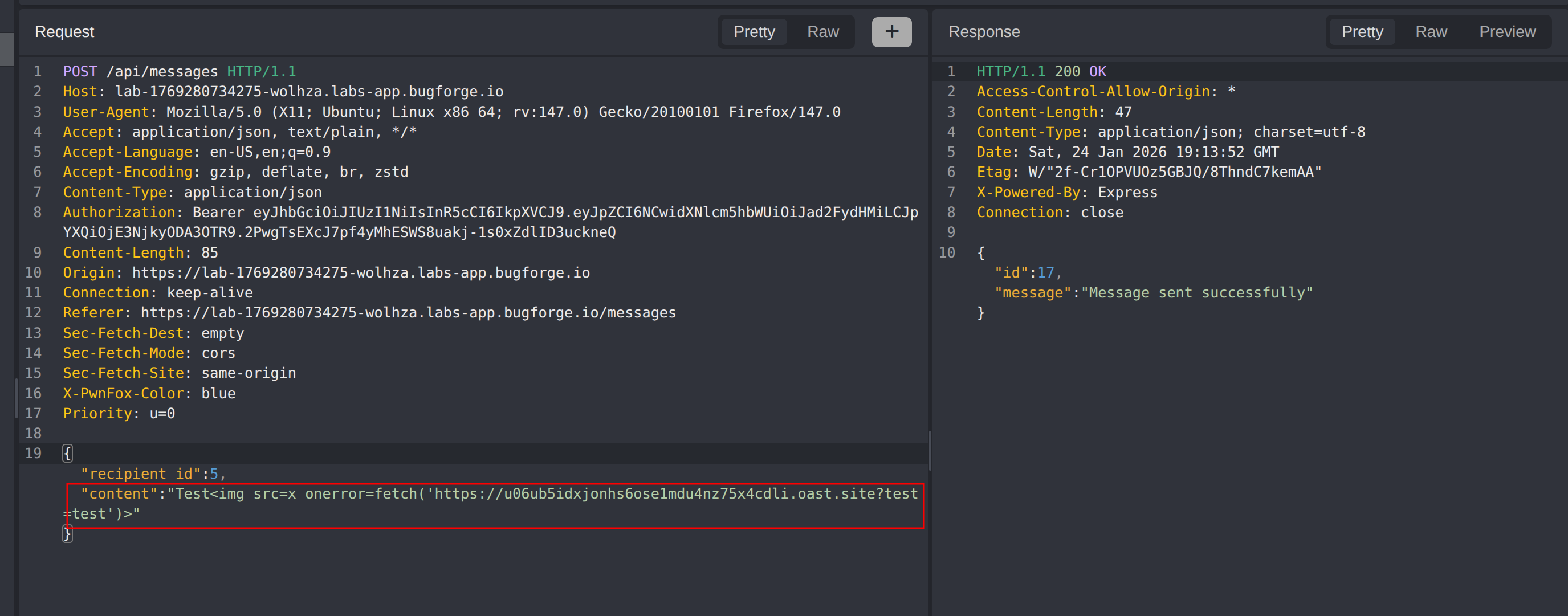The image size is (1568, 616).
Task: Click the opening brace on request line 19
Action: pyautogui.click(x=68, y=454)
